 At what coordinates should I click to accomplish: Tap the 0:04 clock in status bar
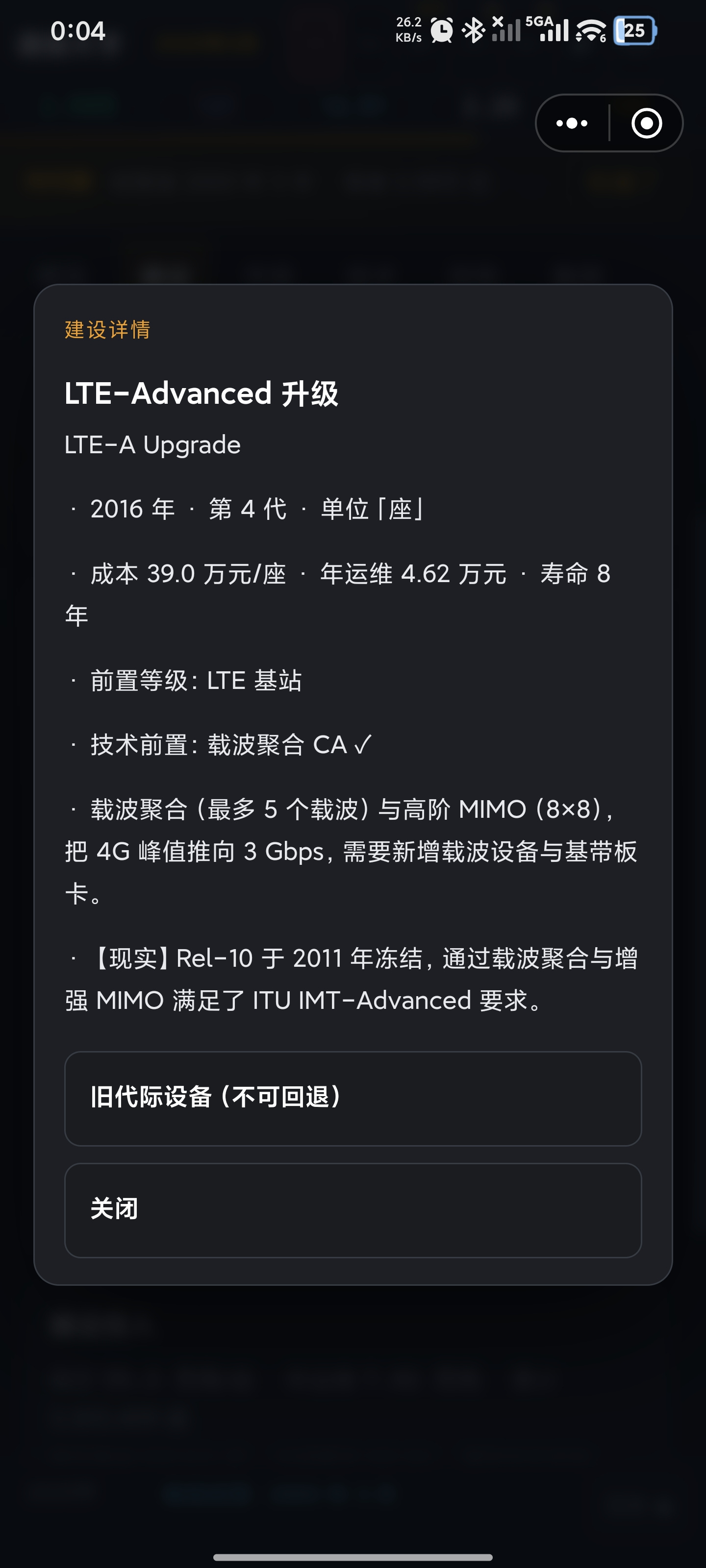pos(78,31)
